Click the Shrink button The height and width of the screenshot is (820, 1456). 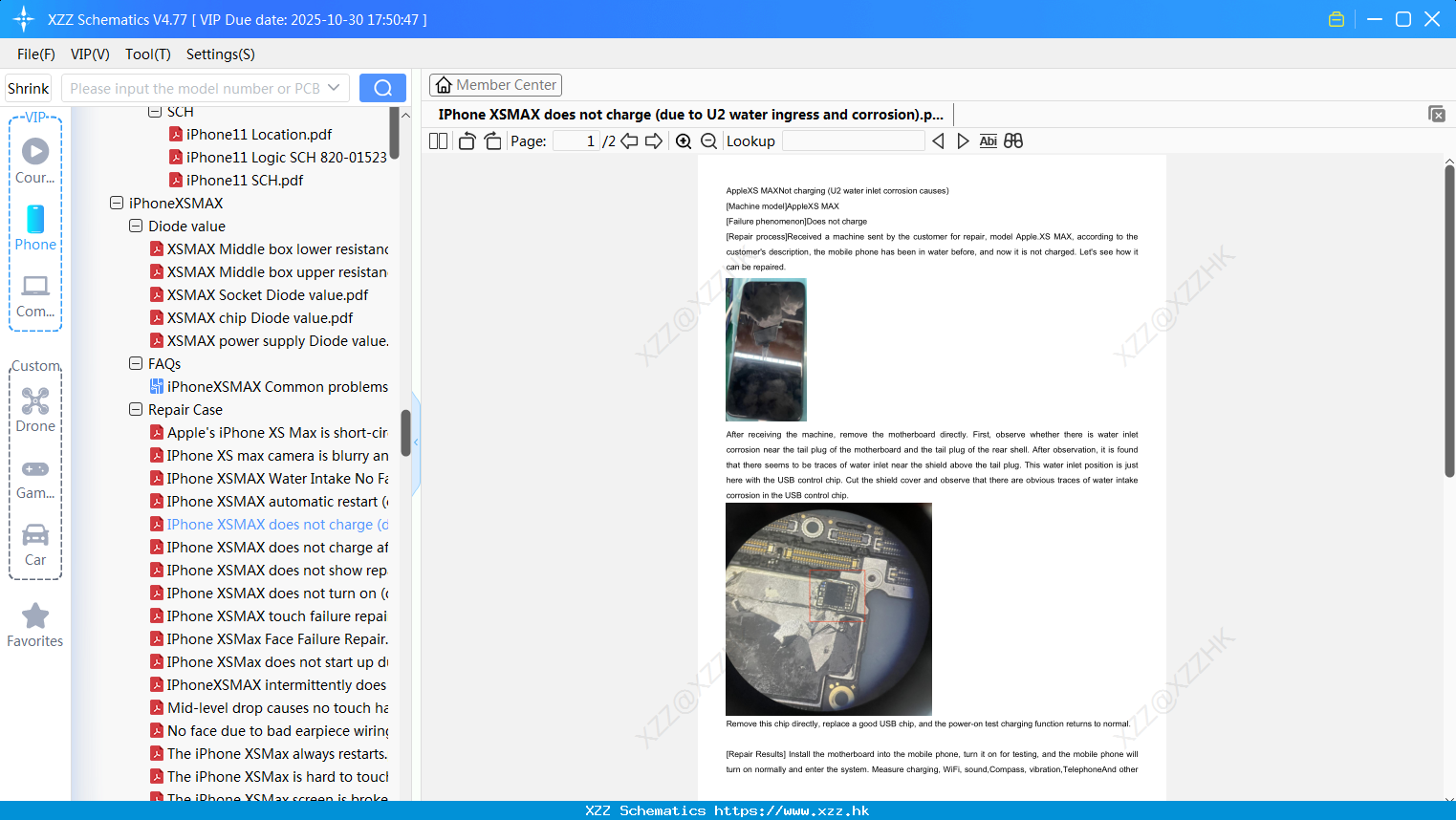pyautogui.click(x=28, y=88)
